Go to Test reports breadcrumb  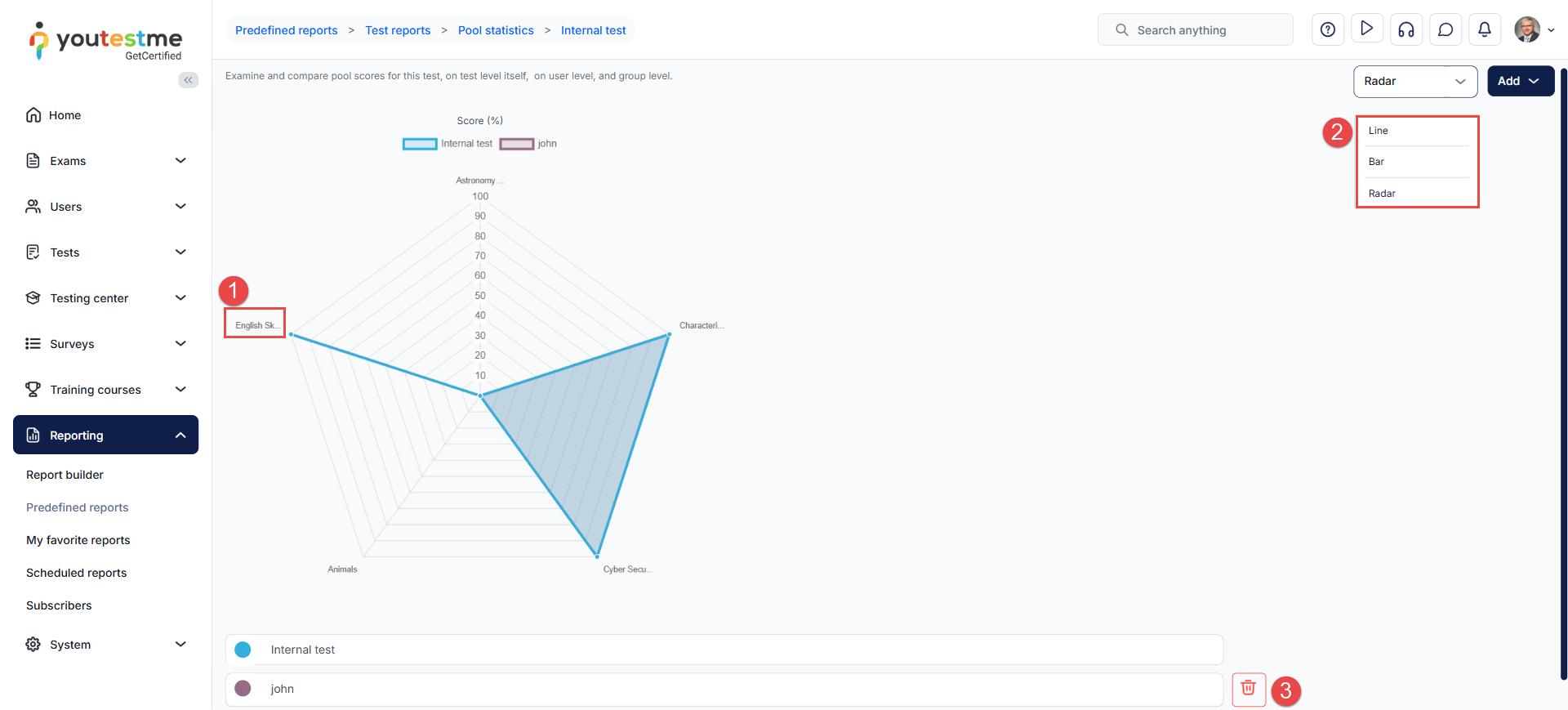[398, 30]
